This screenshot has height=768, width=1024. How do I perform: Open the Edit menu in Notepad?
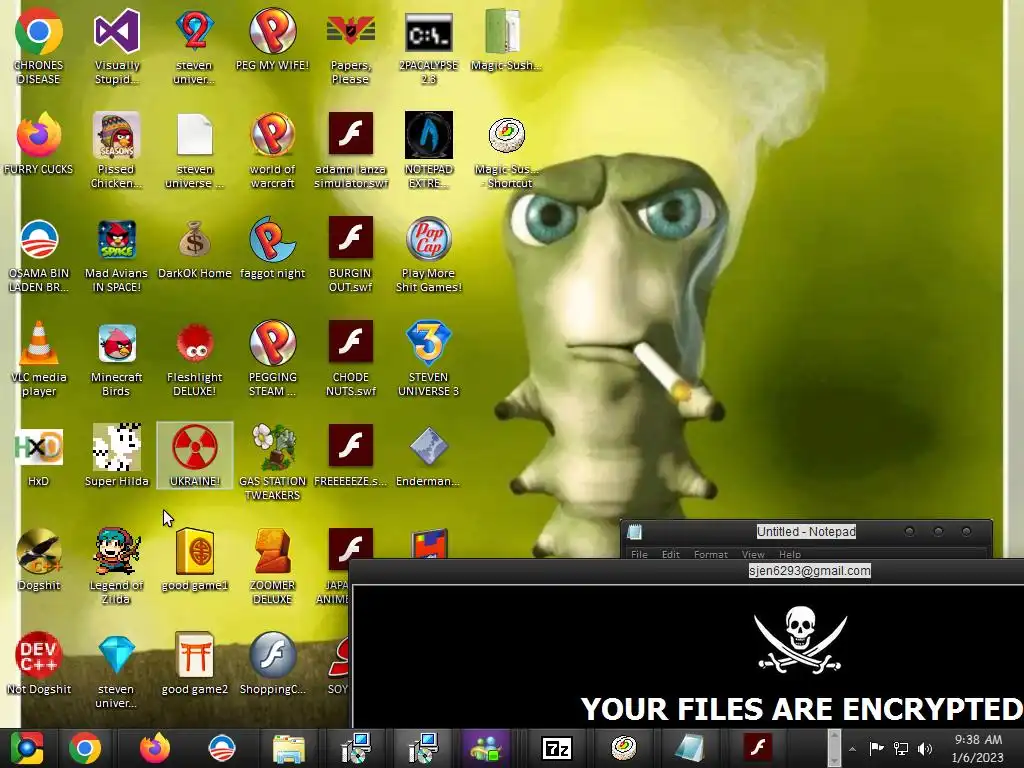[x=671, y=554]
